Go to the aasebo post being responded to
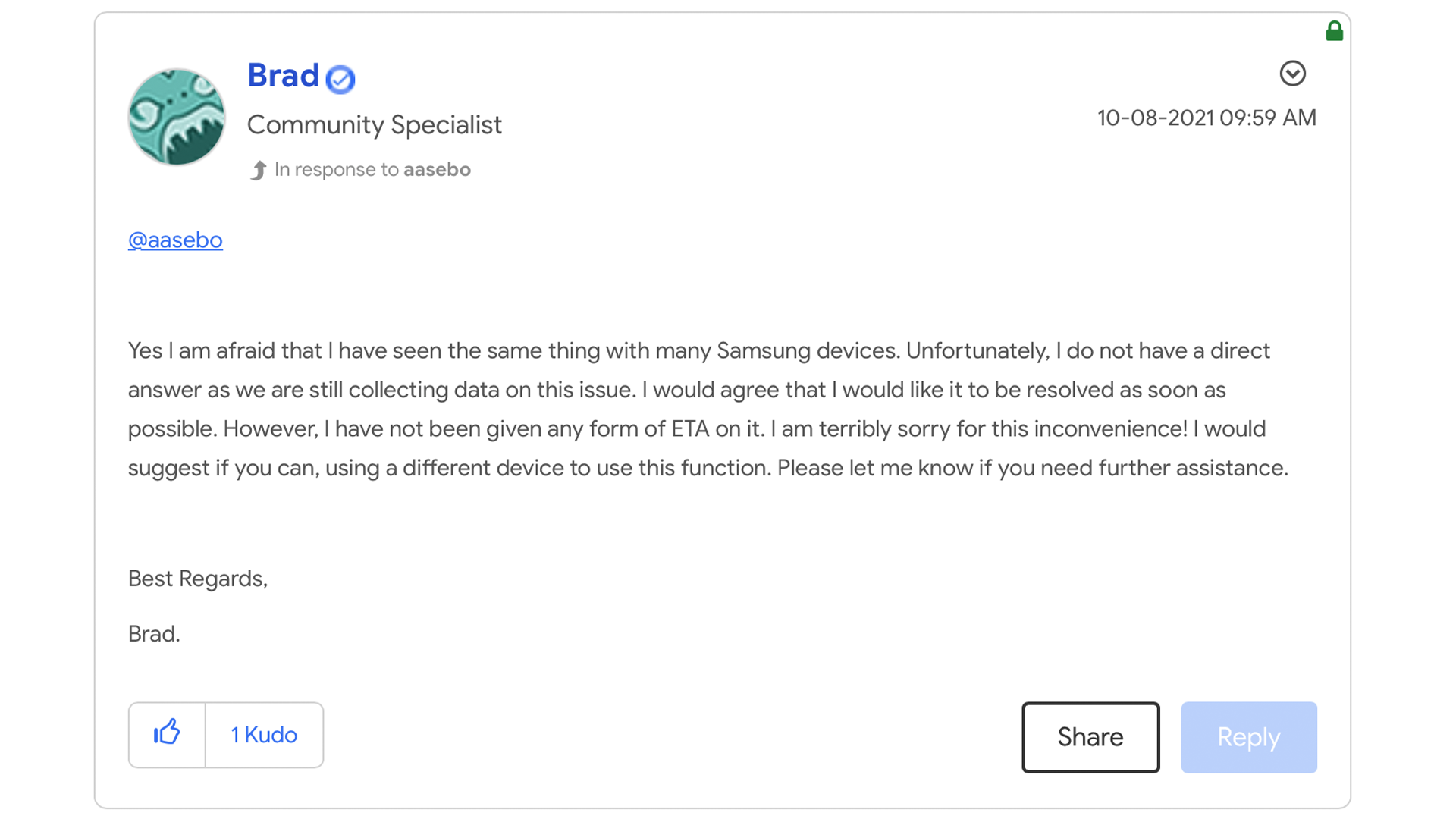This screenshot has height=819, width=1456. (437, 169)
